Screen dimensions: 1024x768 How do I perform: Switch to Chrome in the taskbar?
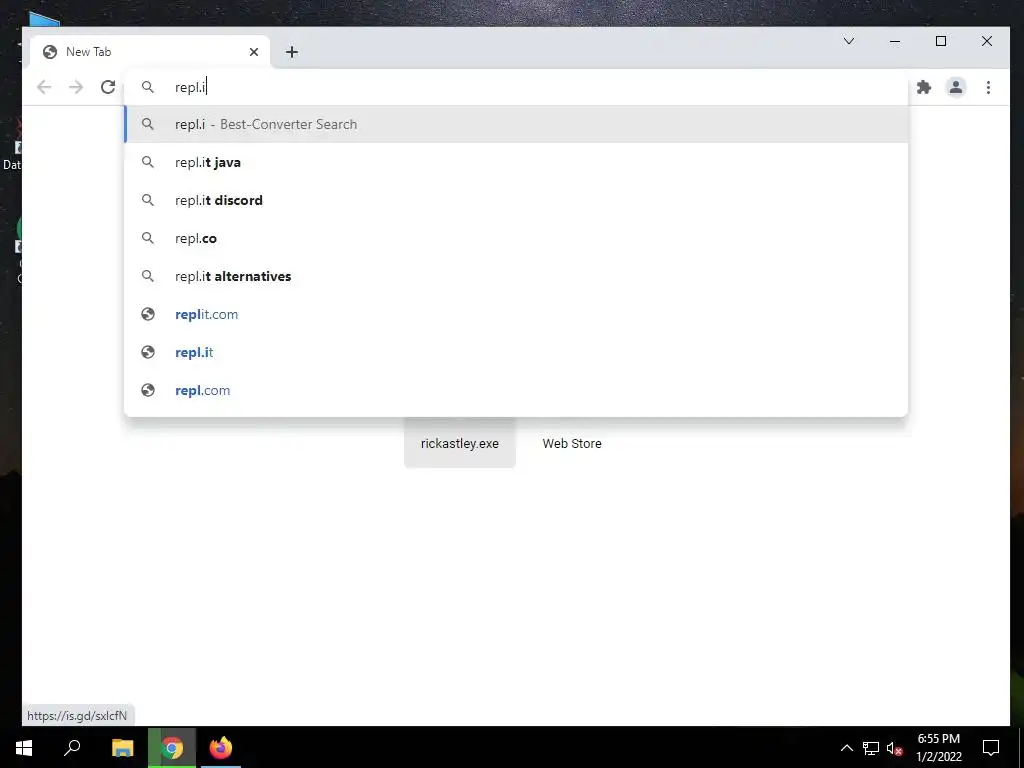pos(172,748)
